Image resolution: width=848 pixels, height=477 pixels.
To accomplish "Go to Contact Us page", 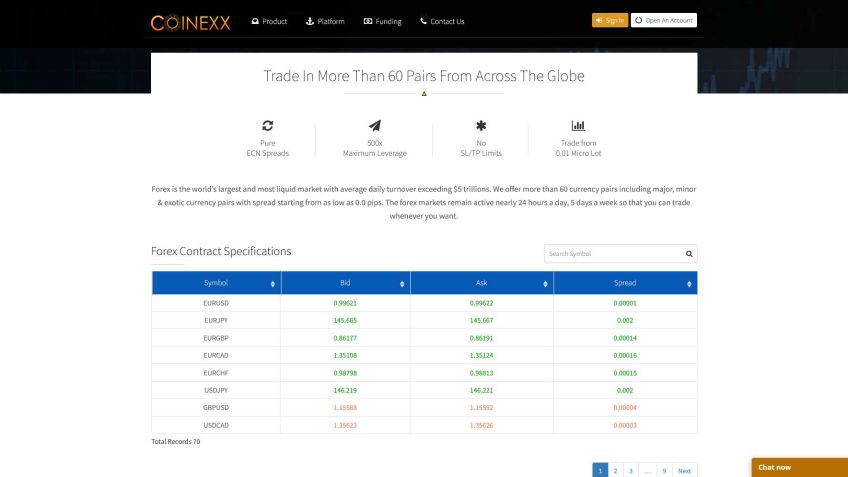I will [442, 21].
